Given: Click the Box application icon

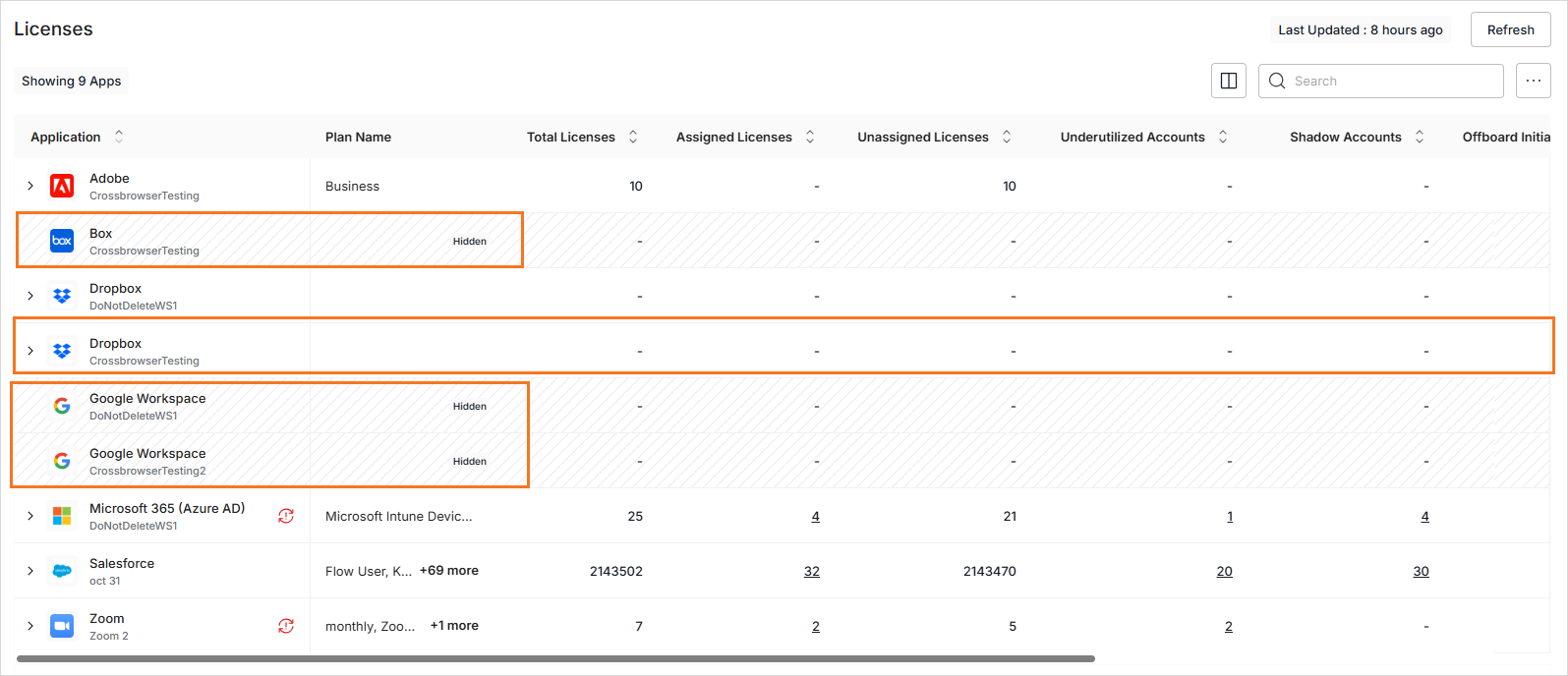Looking at the screenshot, I should click(62, 241).
